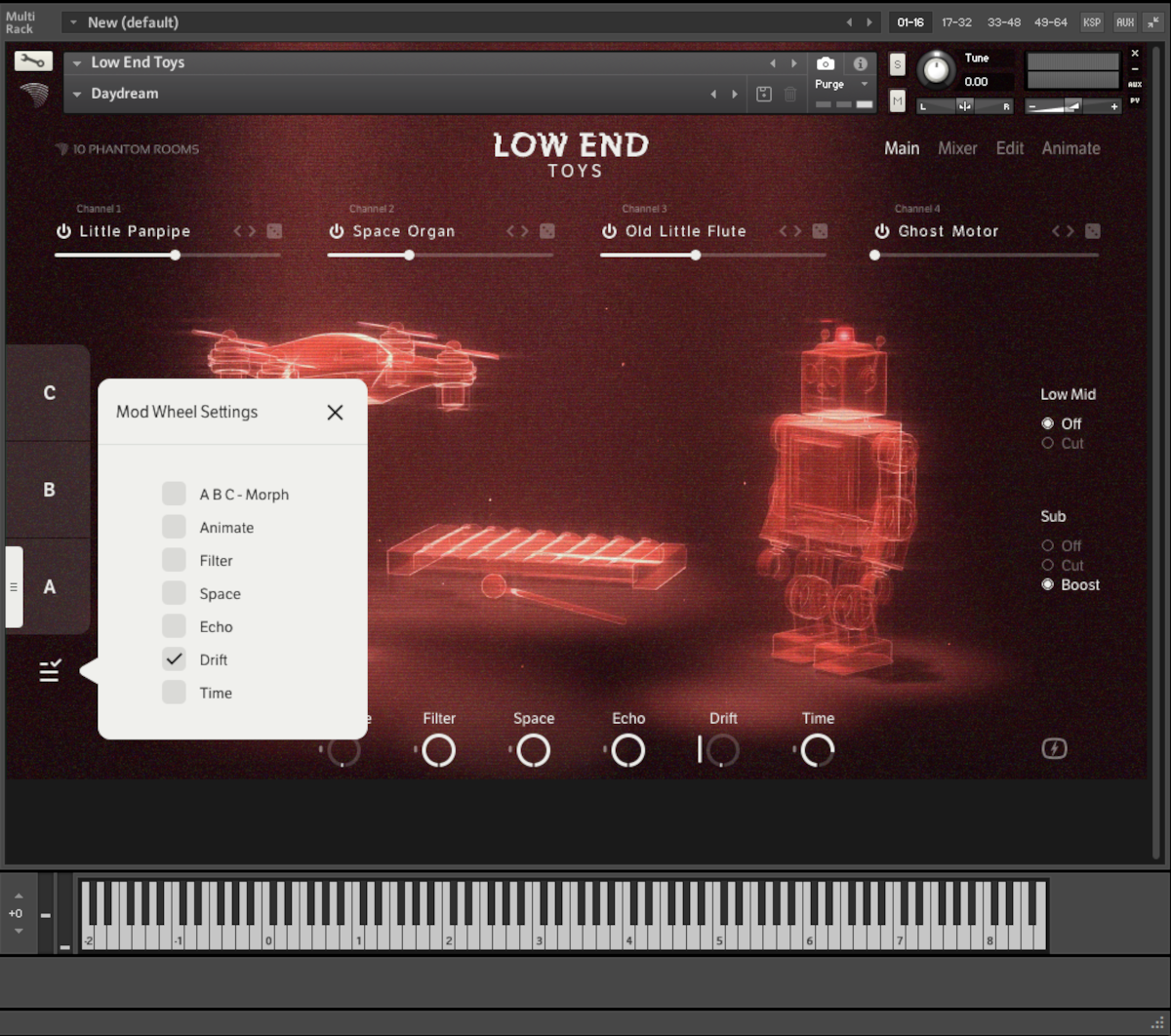This screenshot has height=1036, width=1171.
Task: Go to the next snapshot after Daydream
Action: 735,94
